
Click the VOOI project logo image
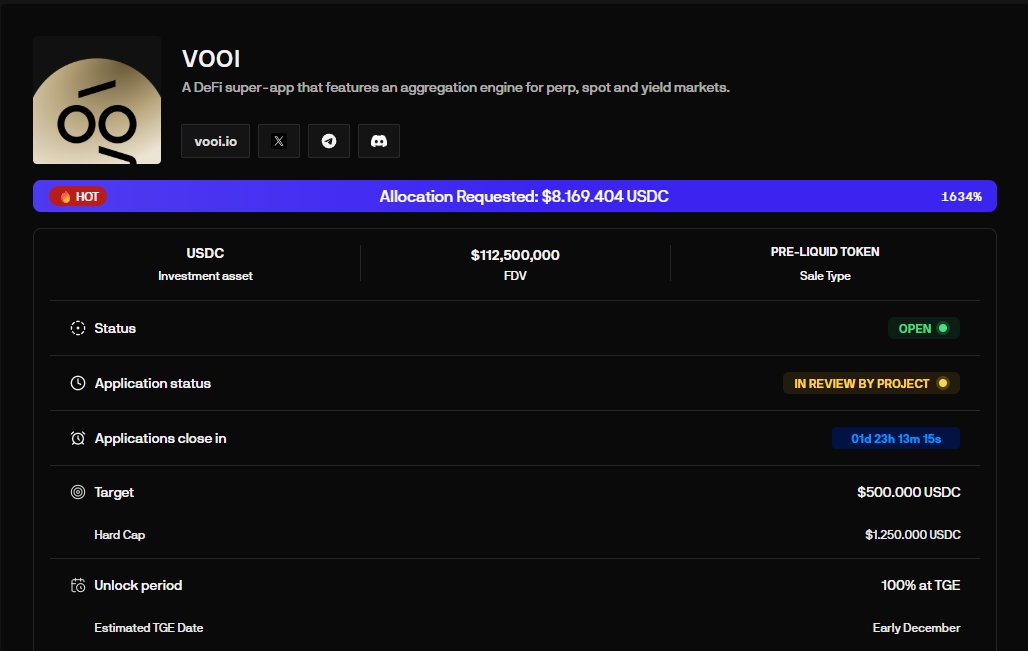(x=97, y=100)
